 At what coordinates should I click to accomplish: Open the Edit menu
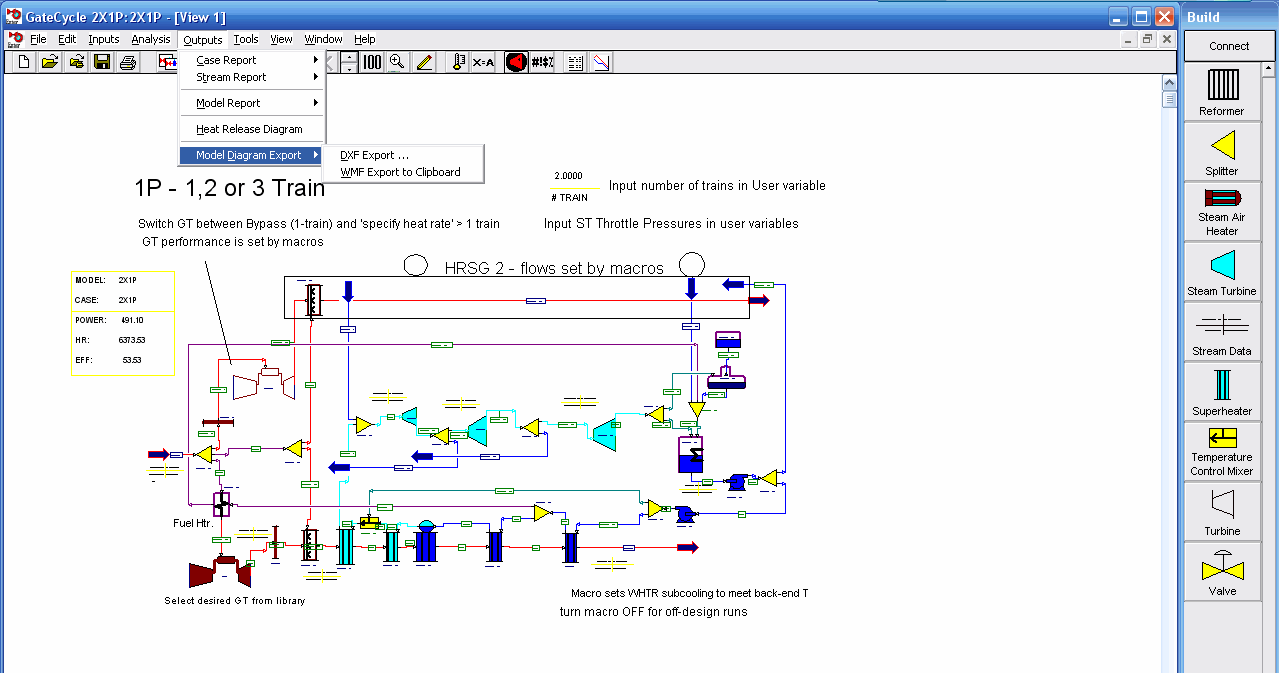point(67,40)
